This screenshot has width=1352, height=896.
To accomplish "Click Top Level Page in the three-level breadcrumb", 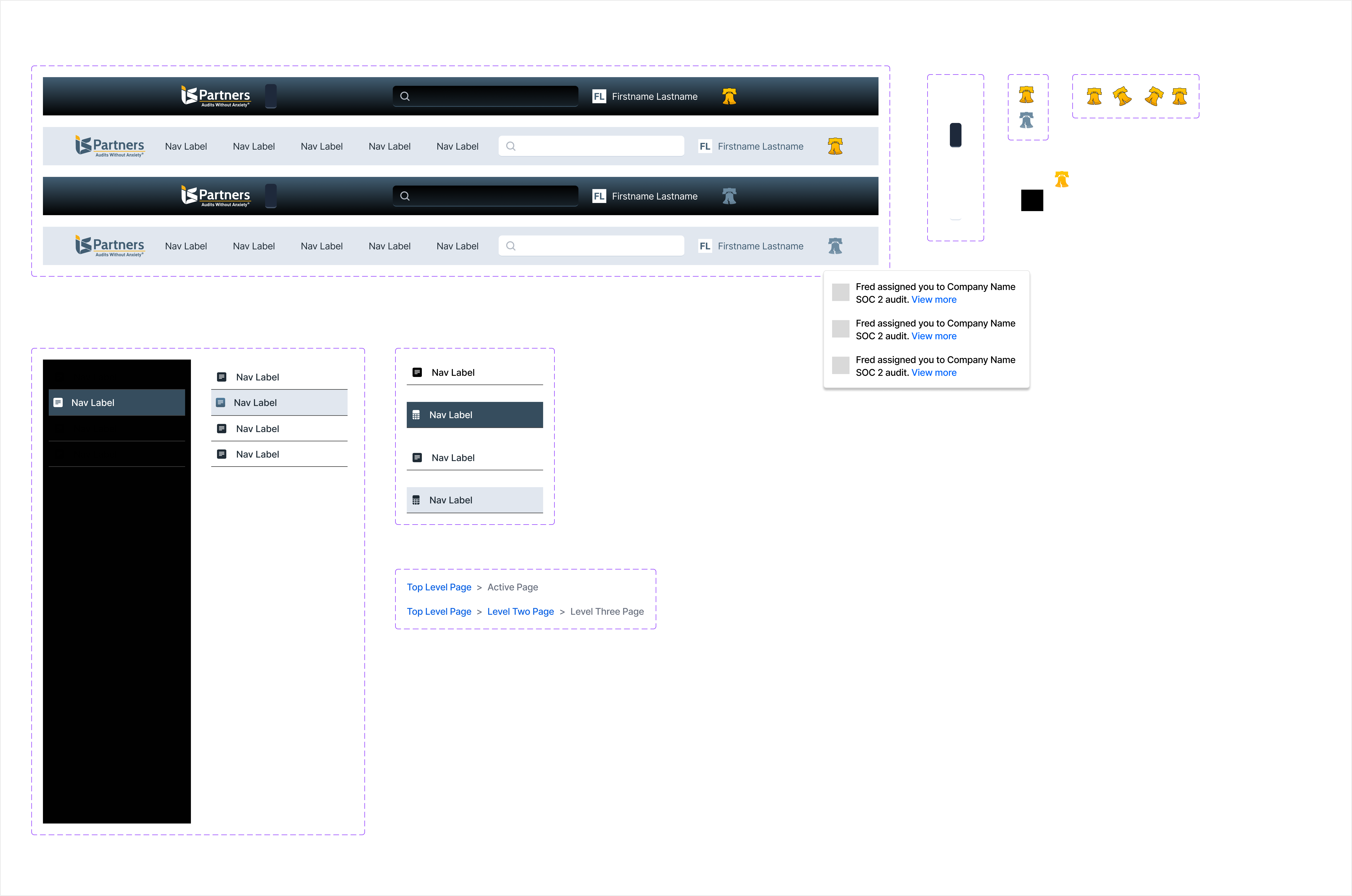I will pyautogui.click(x=439, y=611).
